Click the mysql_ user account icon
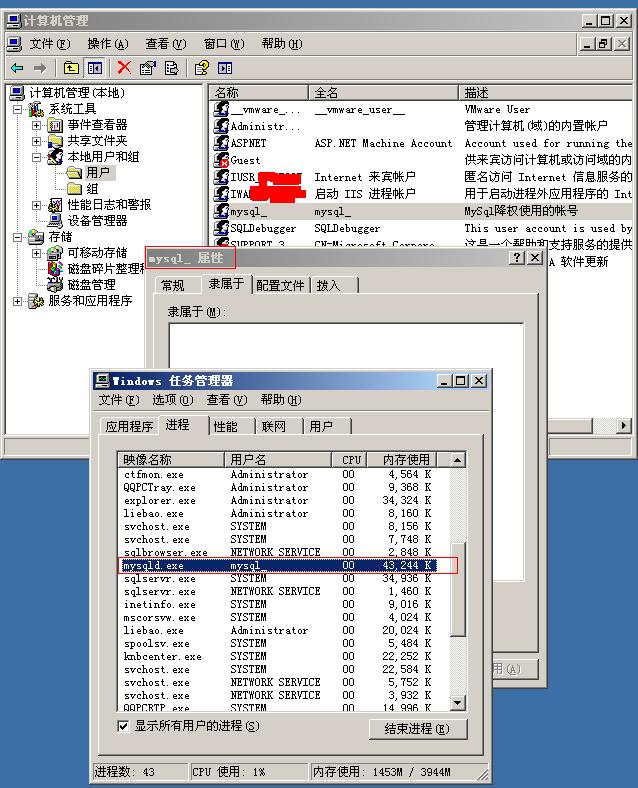Viewport: 638px width, 788px height. click(x=221, y=211)
